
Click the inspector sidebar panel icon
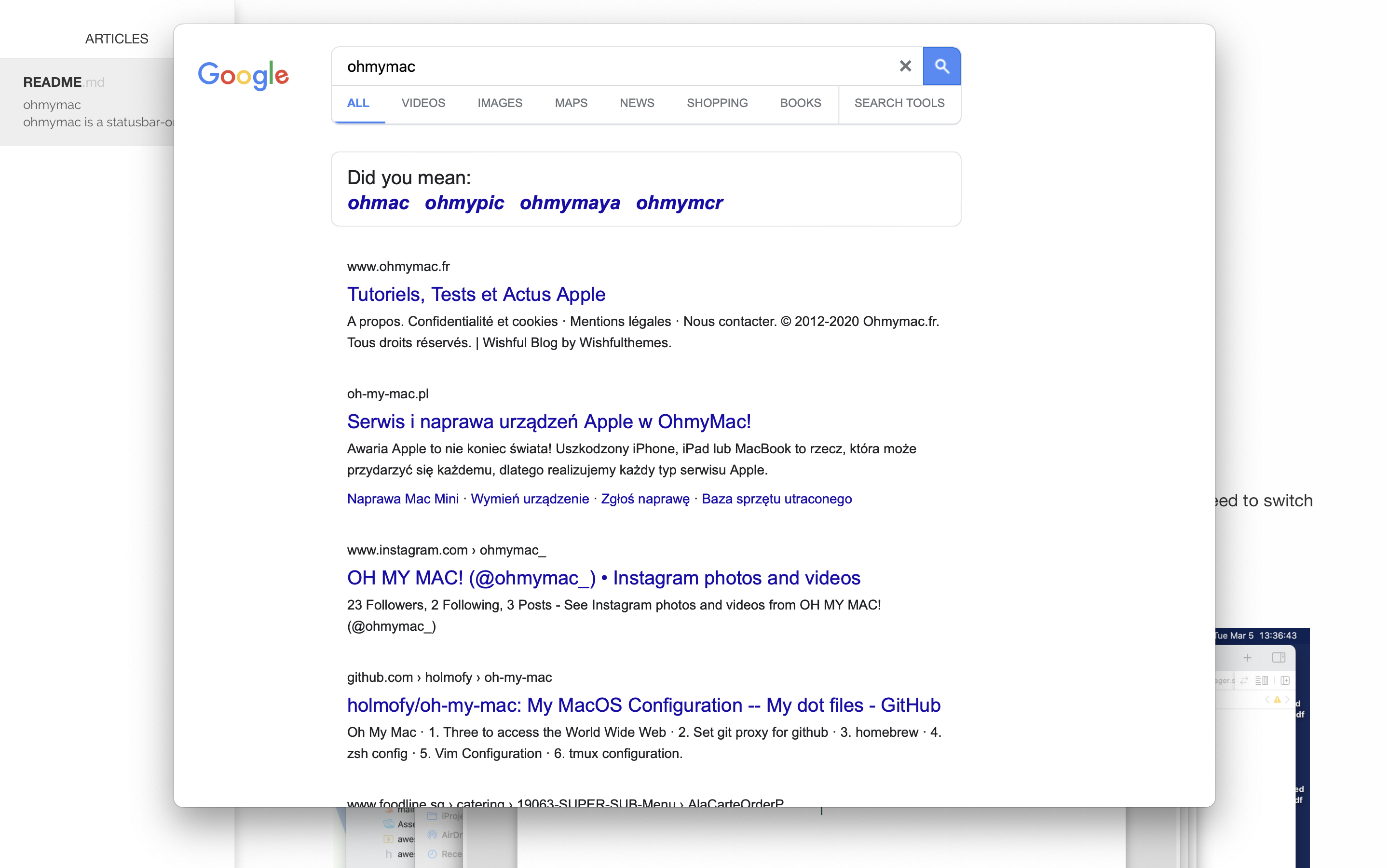[x=1278, y=657]
